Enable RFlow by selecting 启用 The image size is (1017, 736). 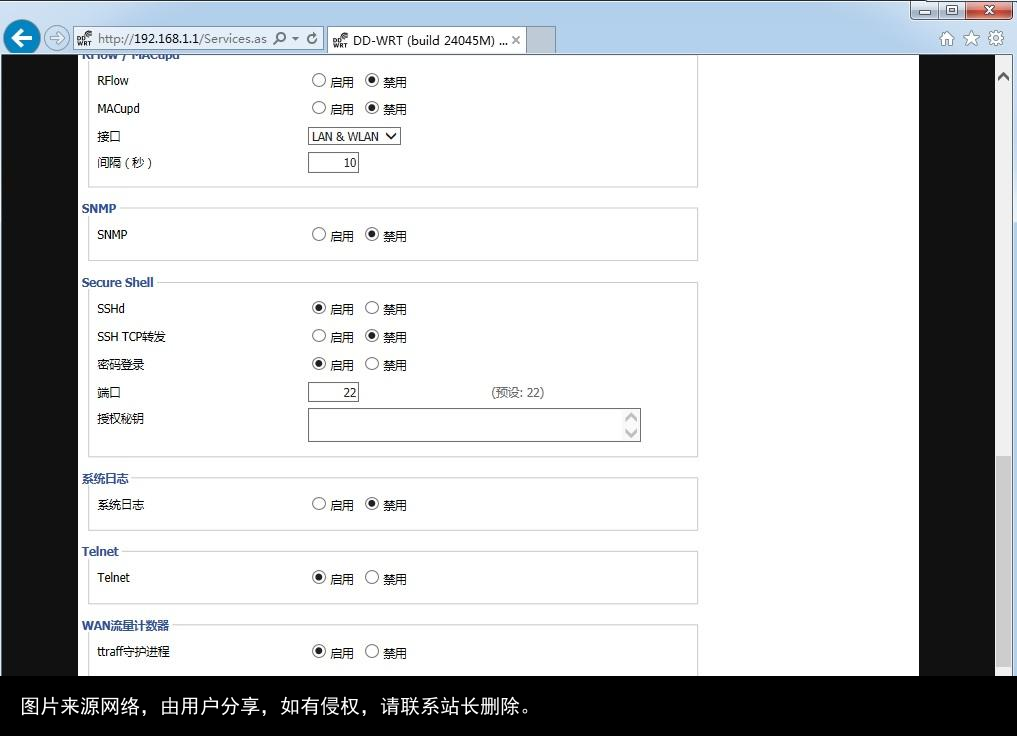318,81
